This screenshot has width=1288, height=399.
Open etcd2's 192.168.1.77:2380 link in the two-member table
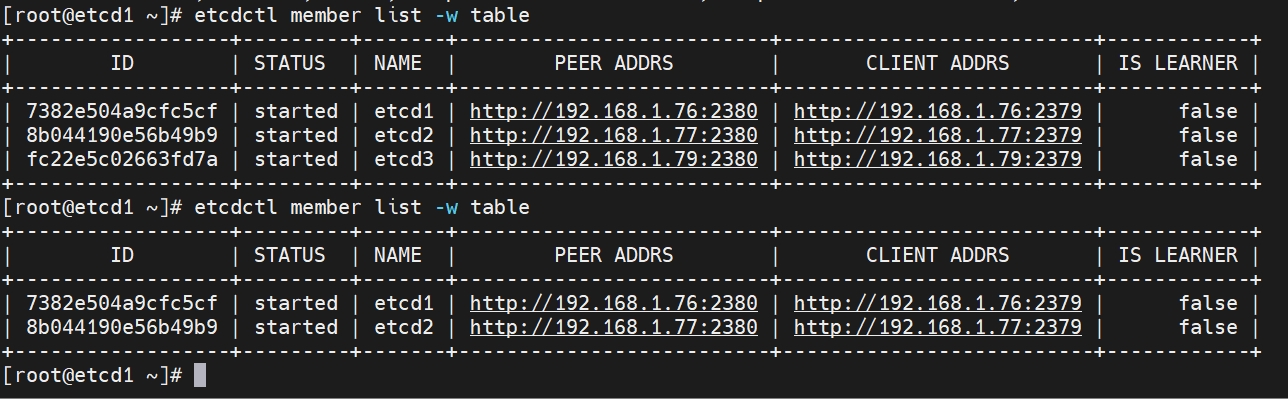point(614,327)
